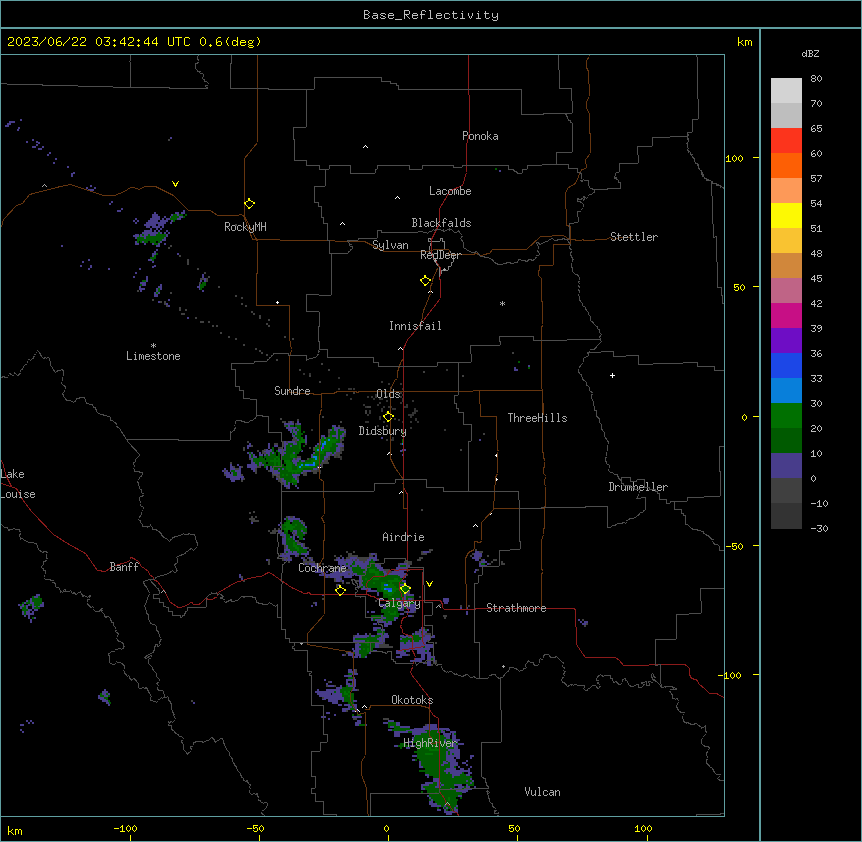Click the Airdrie label
Screen dimensions: 862x842
coord(403,537)
